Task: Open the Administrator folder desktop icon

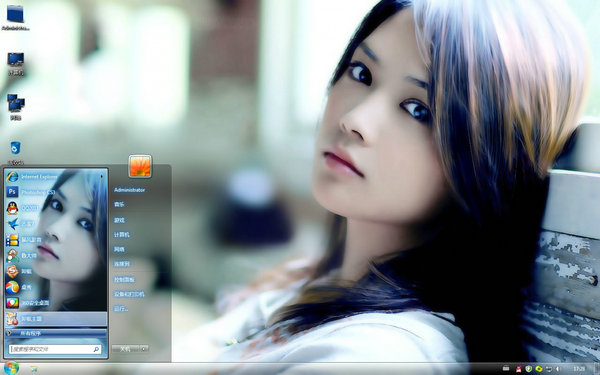Action: point(15,17)
